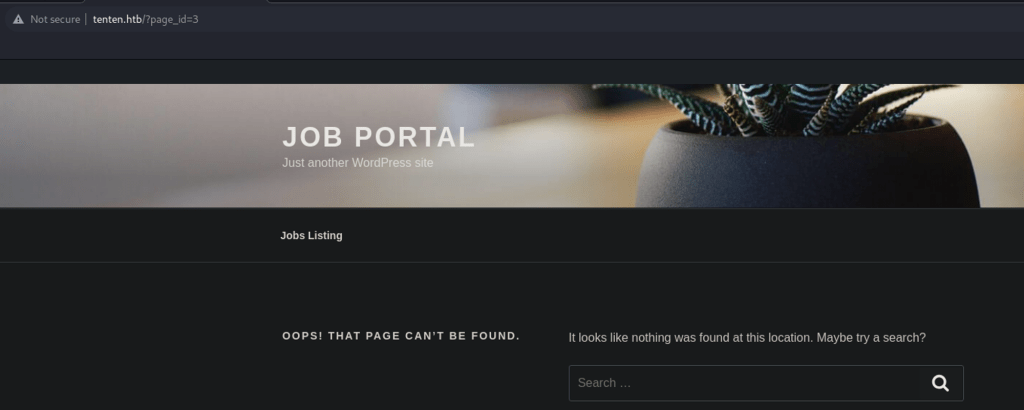
Task: Click the 'Not secure' label text
Action: coord(55,19)
